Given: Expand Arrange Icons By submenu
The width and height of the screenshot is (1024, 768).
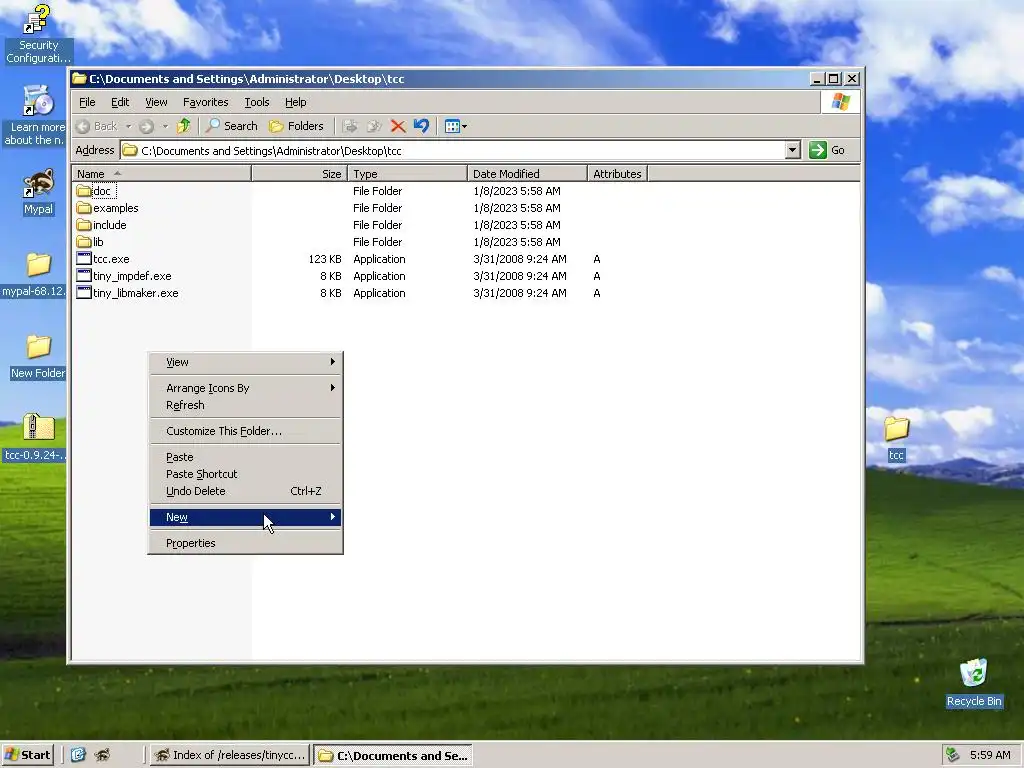Looking at the screenshot, I should pyautogui.click(x=246, y=388).
